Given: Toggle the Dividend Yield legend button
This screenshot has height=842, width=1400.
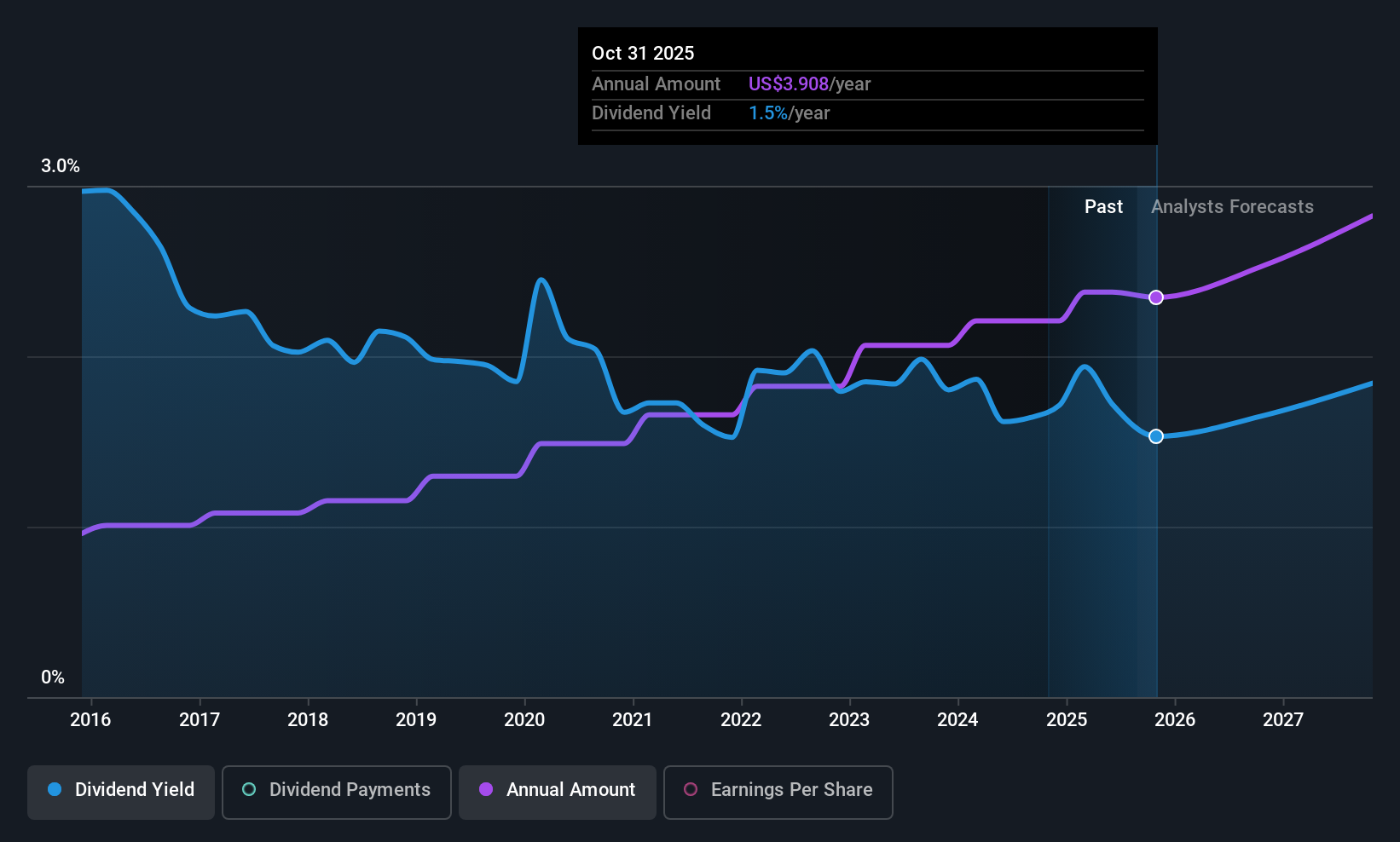Looking at the screenshot, I should coord(121,792).
